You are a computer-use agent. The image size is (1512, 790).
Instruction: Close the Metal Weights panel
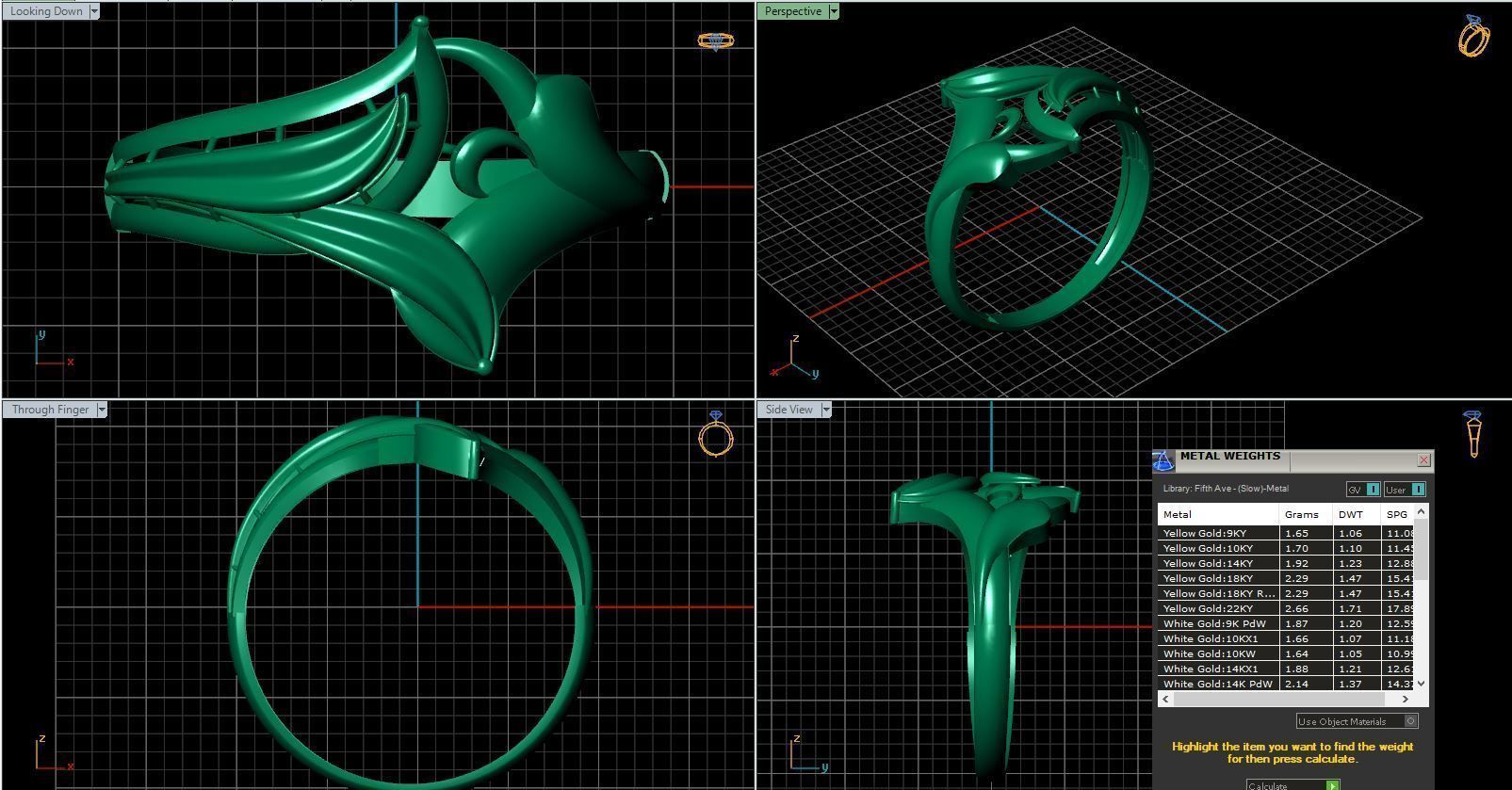coord(1423,459)
